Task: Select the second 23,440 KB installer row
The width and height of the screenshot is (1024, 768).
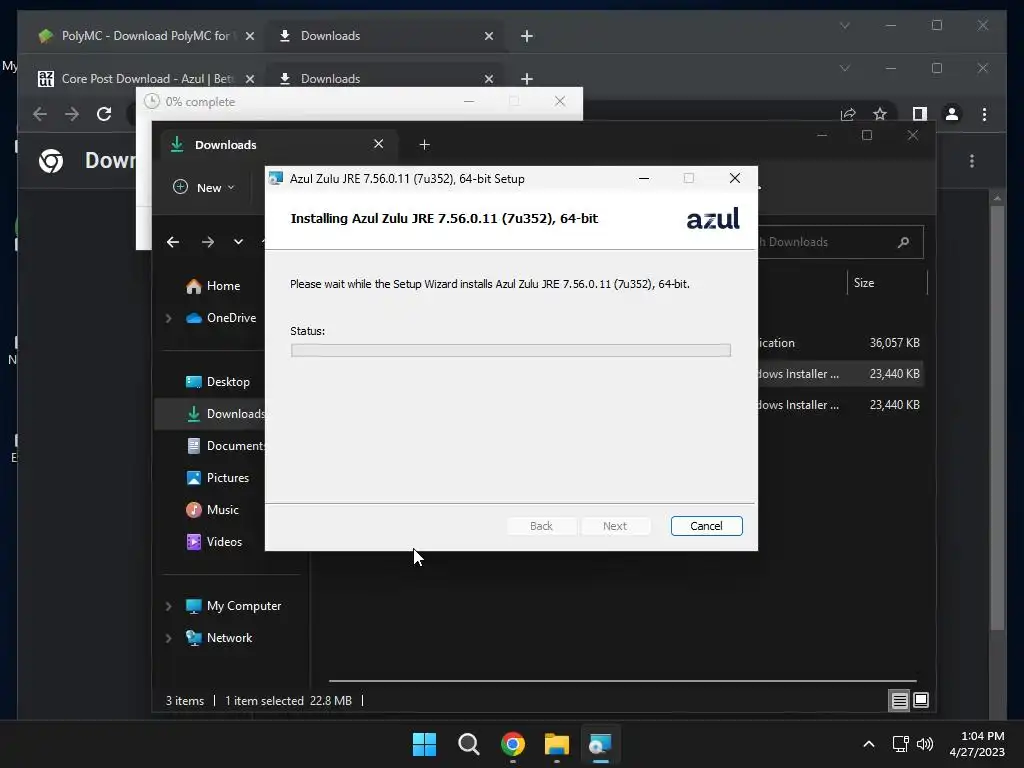Action: 839,405
